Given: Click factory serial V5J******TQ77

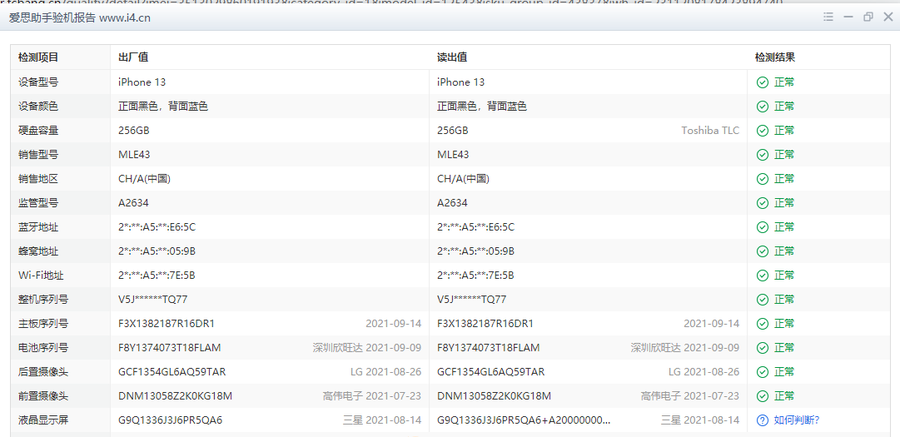Looking at the screenshot, I should pyautogui.click(x=153, y=299).
